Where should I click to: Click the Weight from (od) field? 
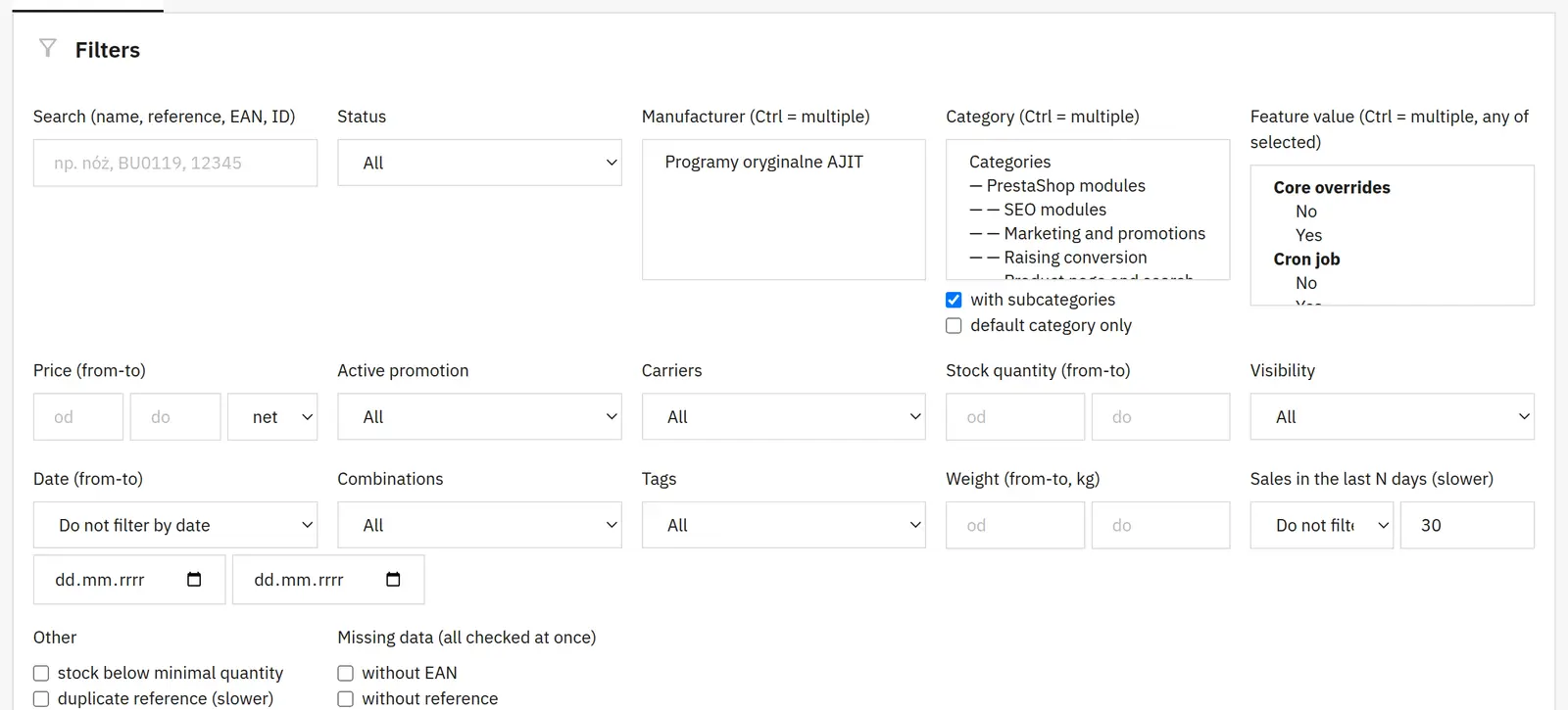point(1015,525)
